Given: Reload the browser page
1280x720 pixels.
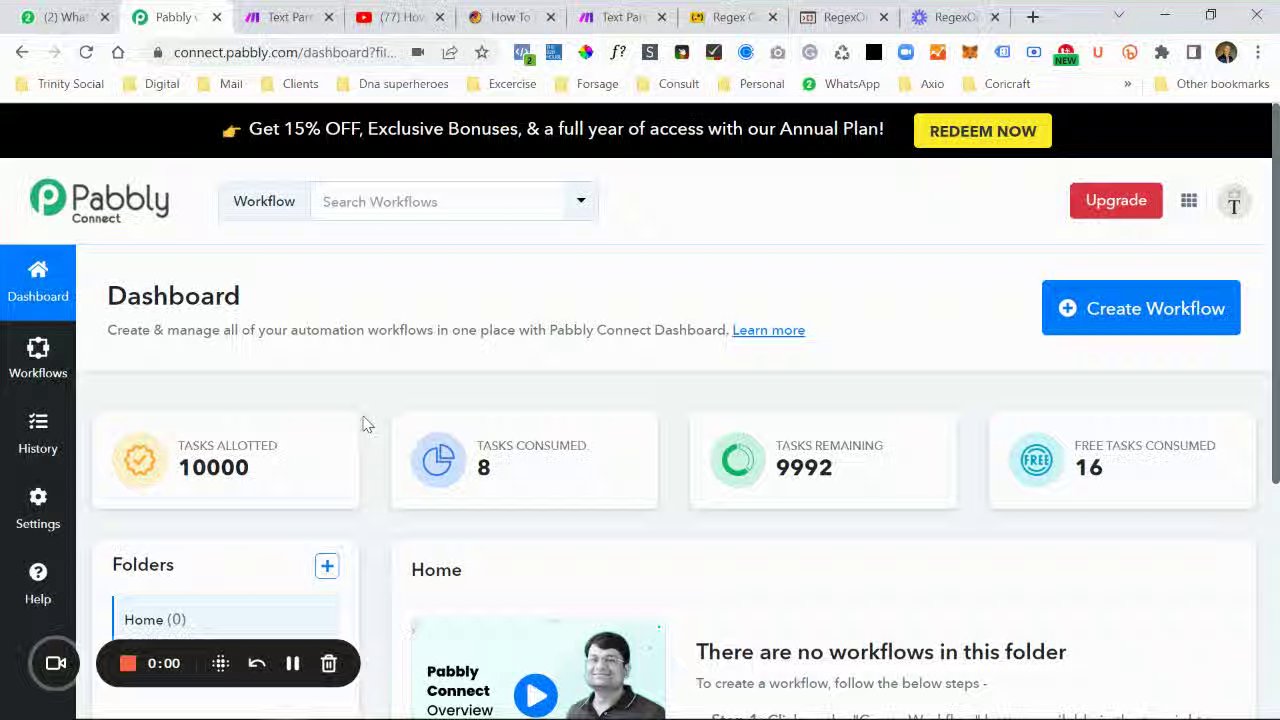Looking at the screenshot, I should click(x=86, y=52).
